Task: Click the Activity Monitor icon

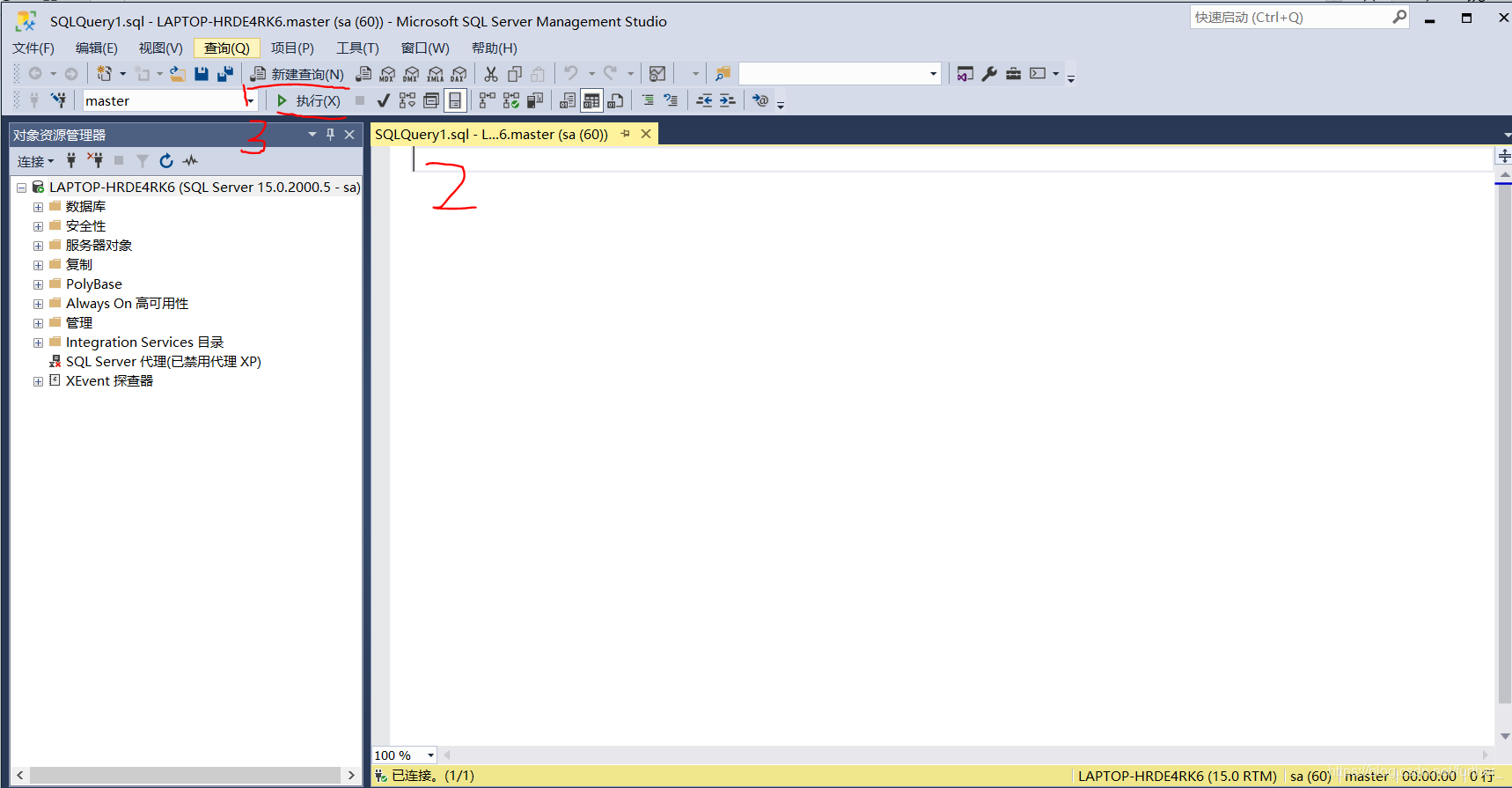Action: [657, 74]
